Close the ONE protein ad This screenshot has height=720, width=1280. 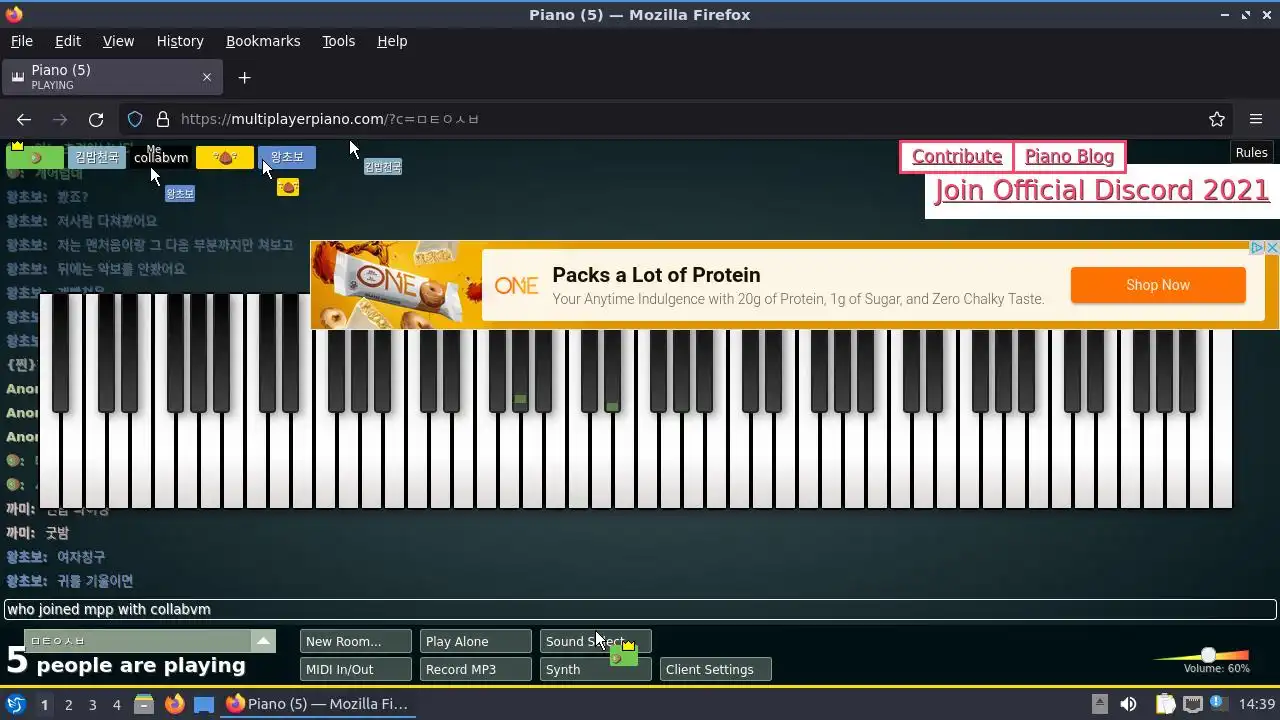point(1272,247)
